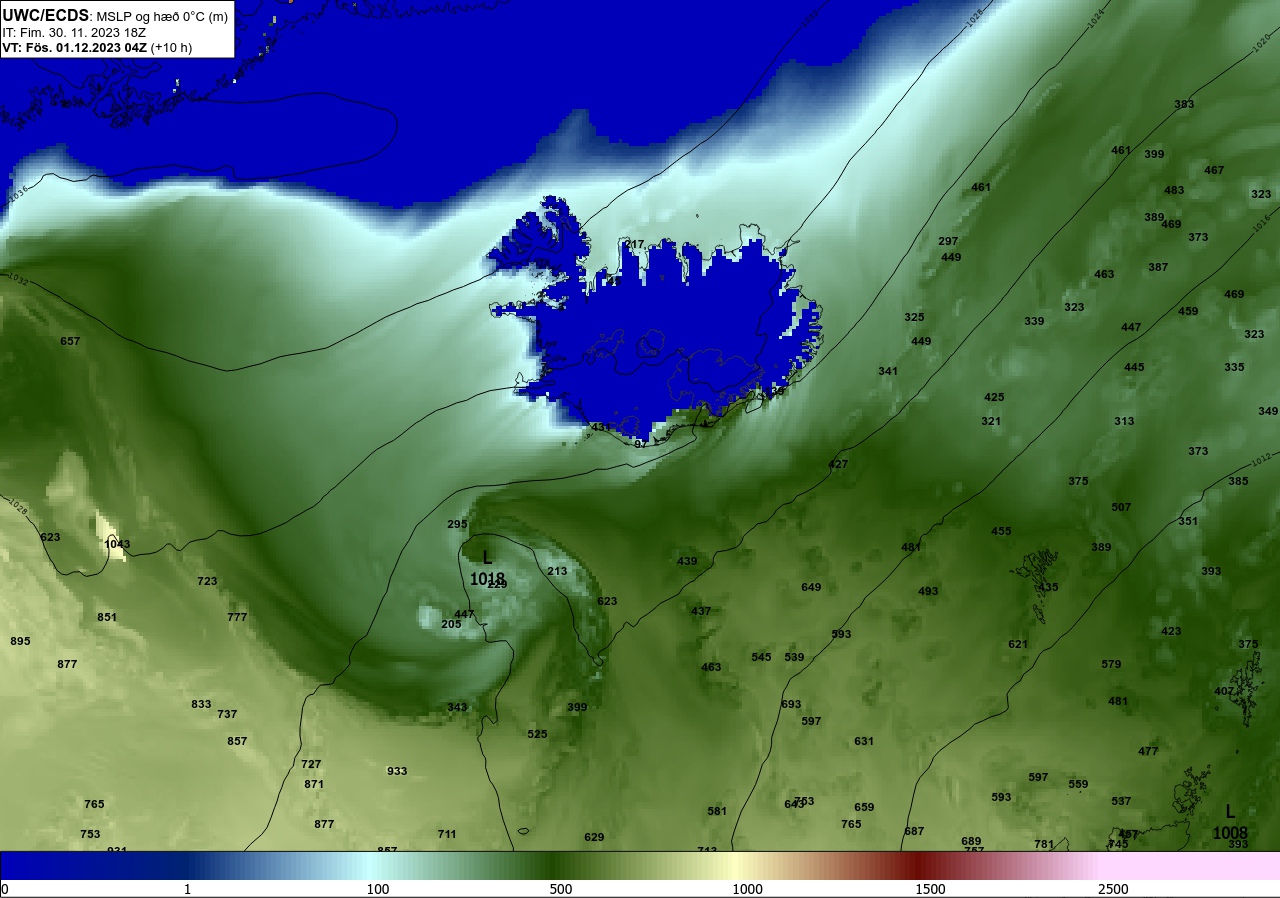Click the height value 483
This screenshot has height=898, width=1280.
1174,190
